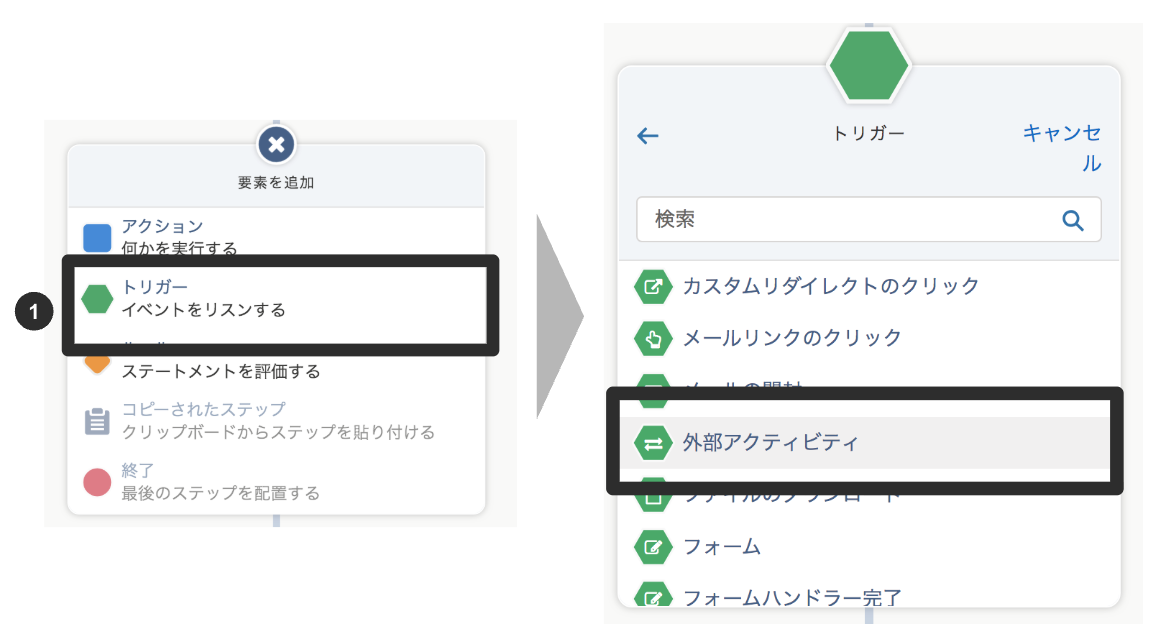The width and height of the screenshot is (1152, 644).
Task: Click the カスタムリダイレクトのクリック hexagon icon
Action: coord(653,287)
